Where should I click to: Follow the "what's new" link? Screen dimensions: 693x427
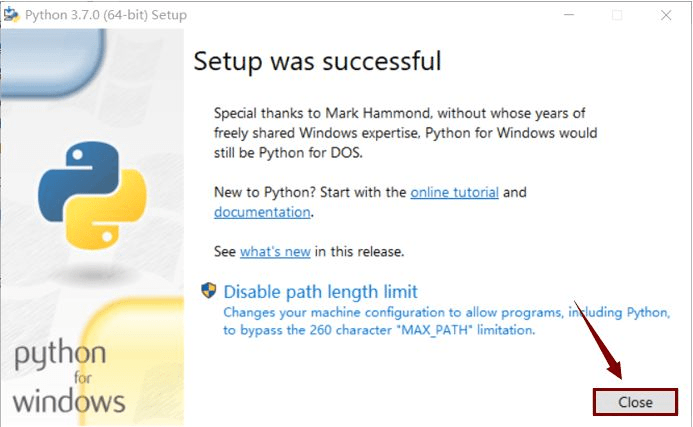tap(275, 251)
